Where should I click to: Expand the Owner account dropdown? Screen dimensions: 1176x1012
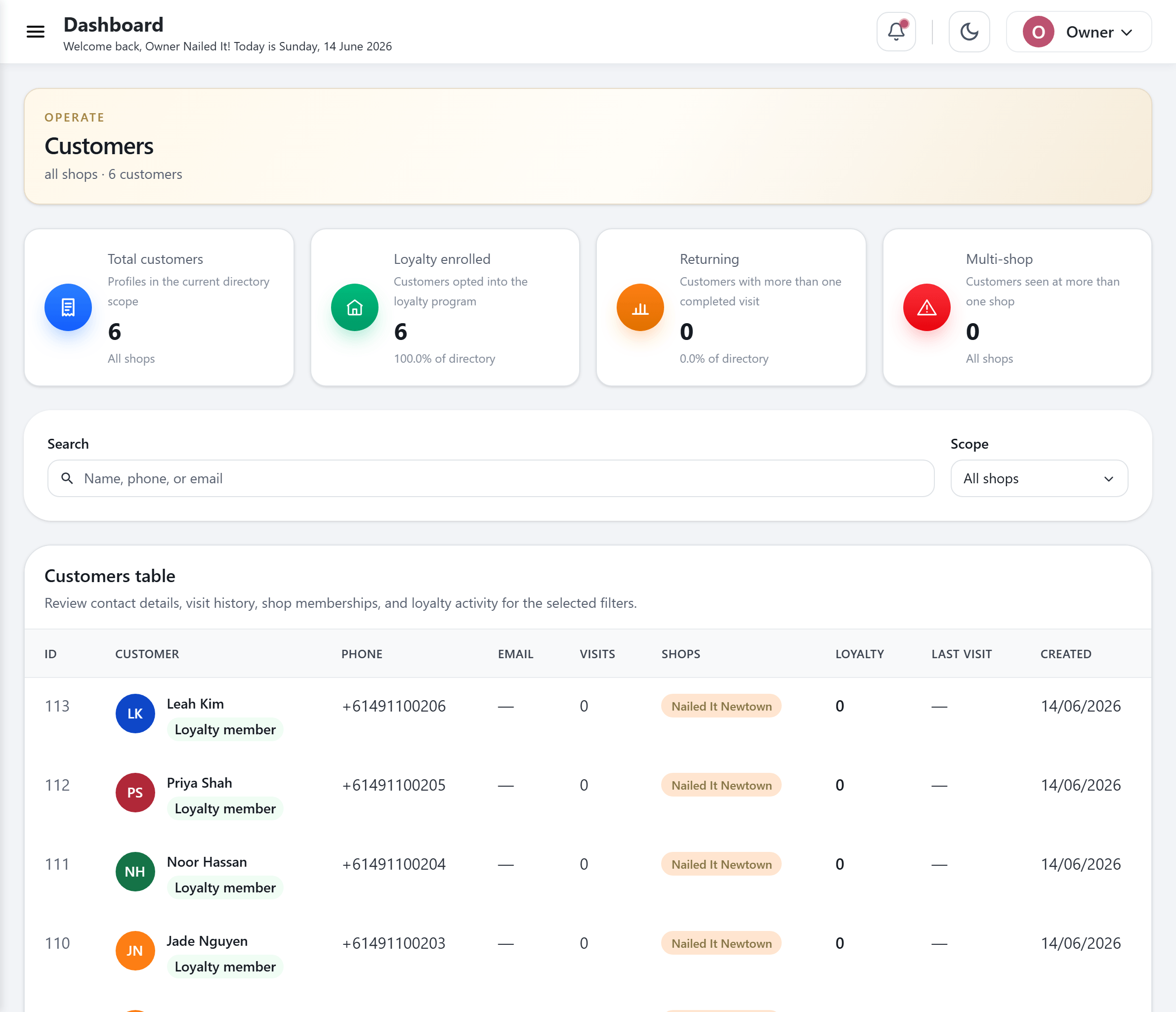(1079, 32)
